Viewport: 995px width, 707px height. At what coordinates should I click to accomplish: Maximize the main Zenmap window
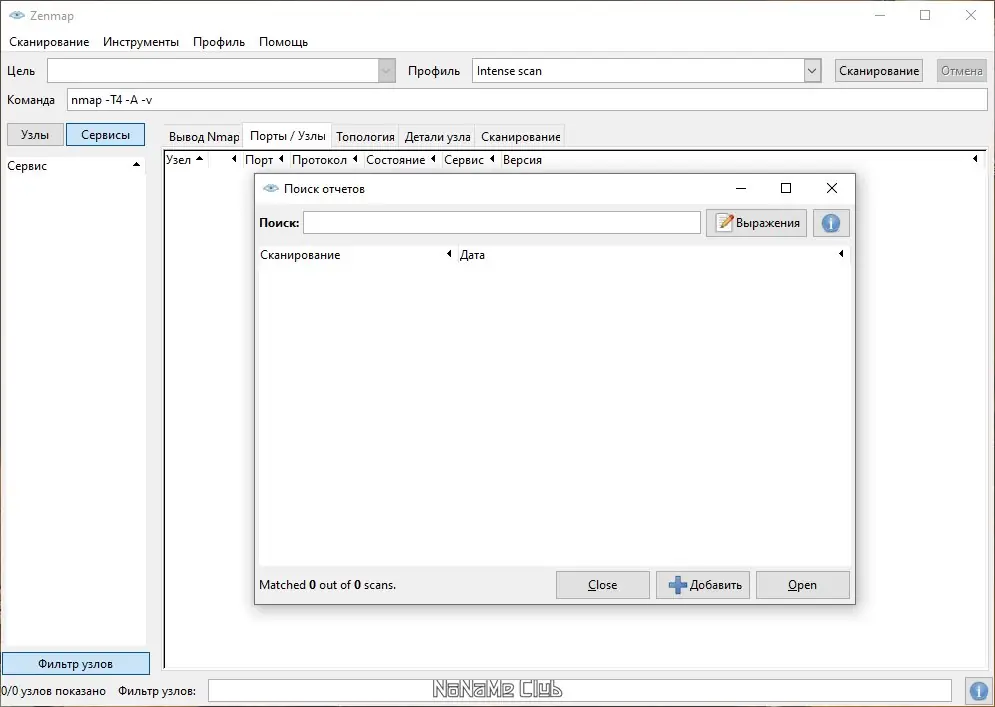(925, 15)
